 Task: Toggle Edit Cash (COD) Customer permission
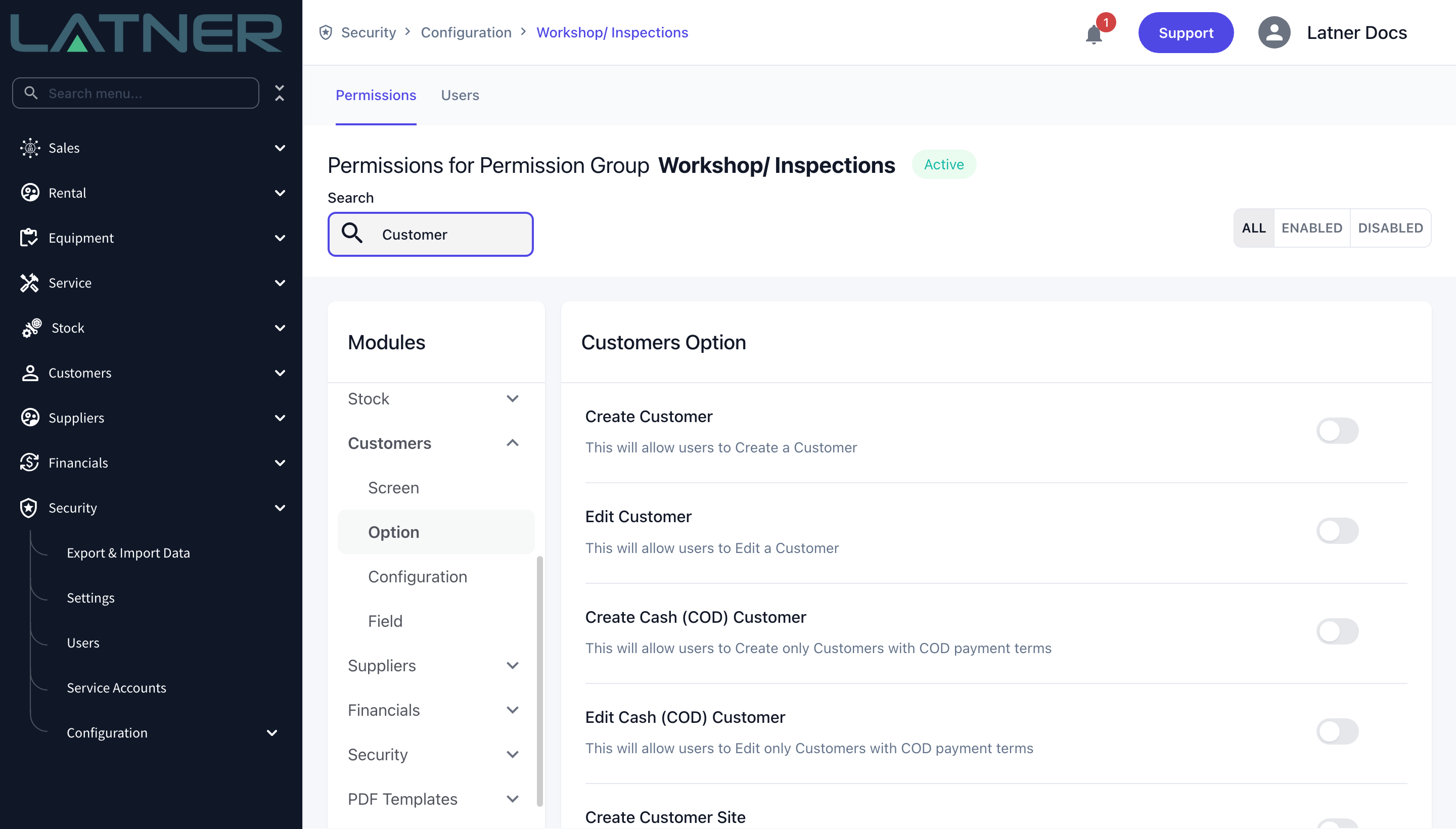pos(1337,731)
